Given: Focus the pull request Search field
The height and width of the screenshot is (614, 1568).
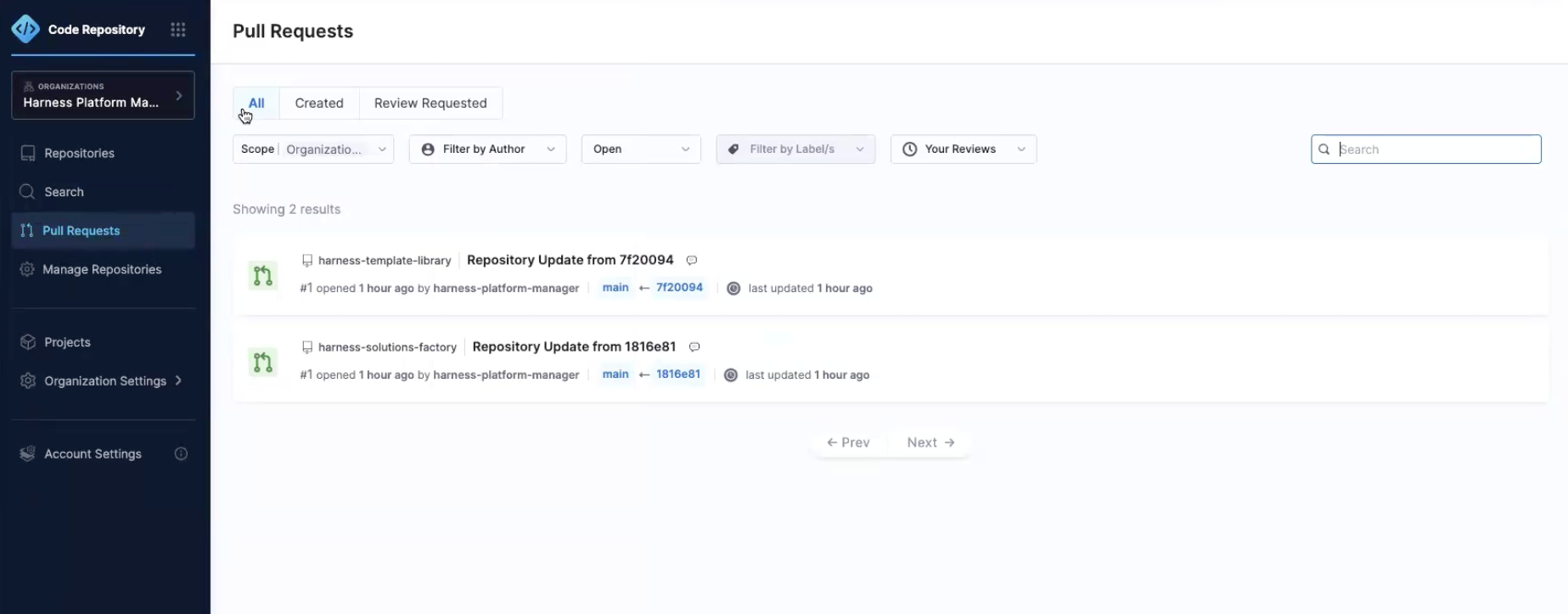Looking at the screenshot, I should click(x=1436, y=149).
